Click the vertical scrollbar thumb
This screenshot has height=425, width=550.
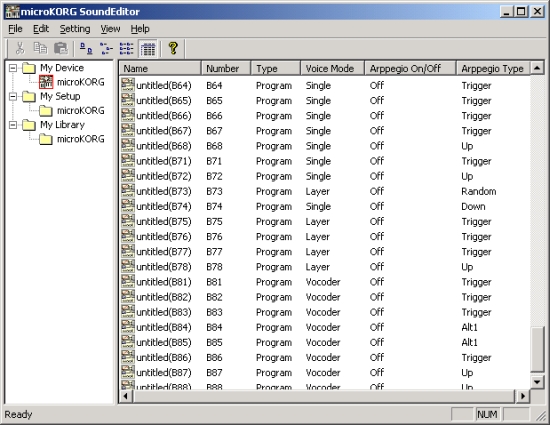[x=537, y=349]
